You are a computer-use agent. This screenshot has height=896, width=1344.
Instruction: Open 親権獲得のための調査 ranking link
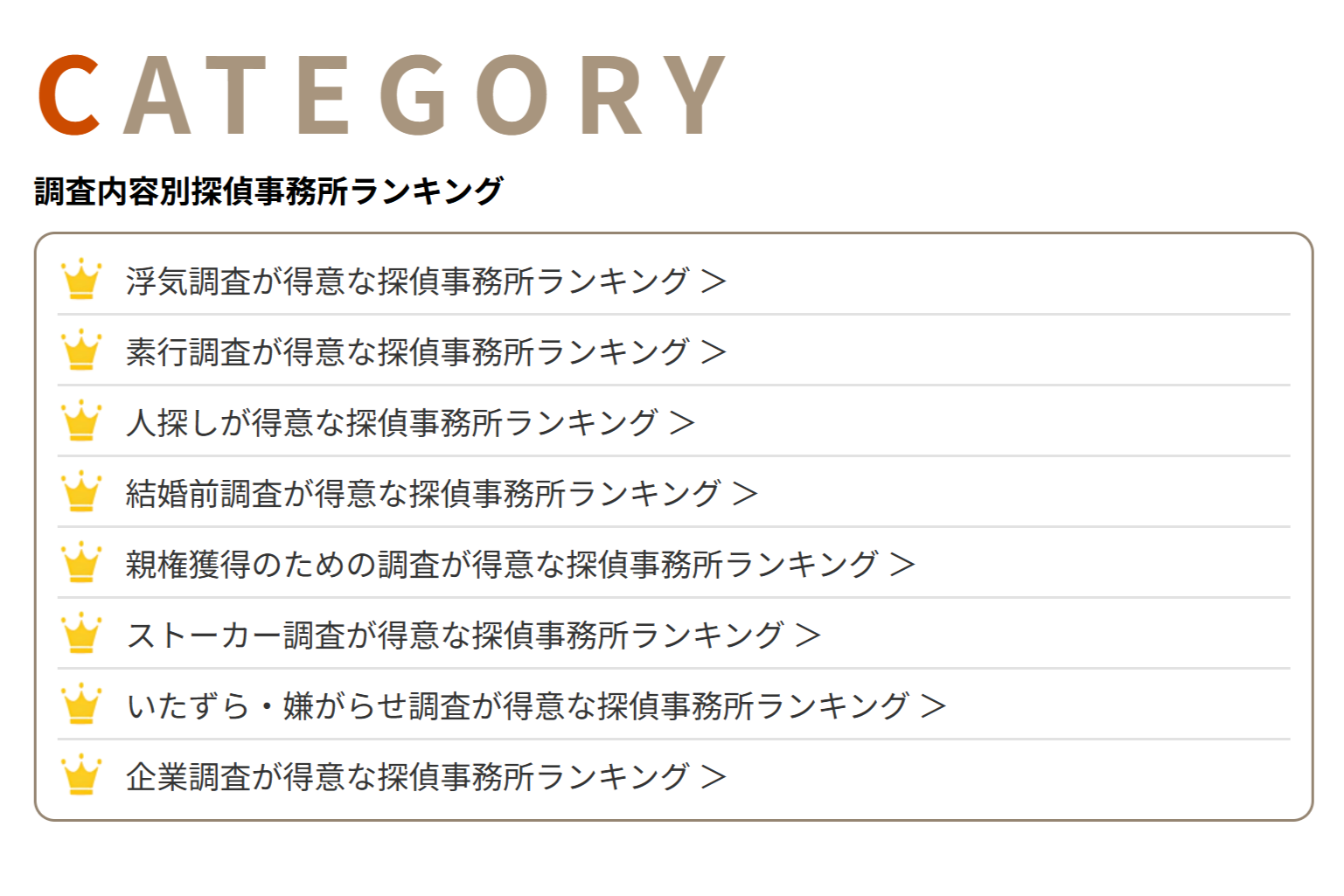coord(501,565)
